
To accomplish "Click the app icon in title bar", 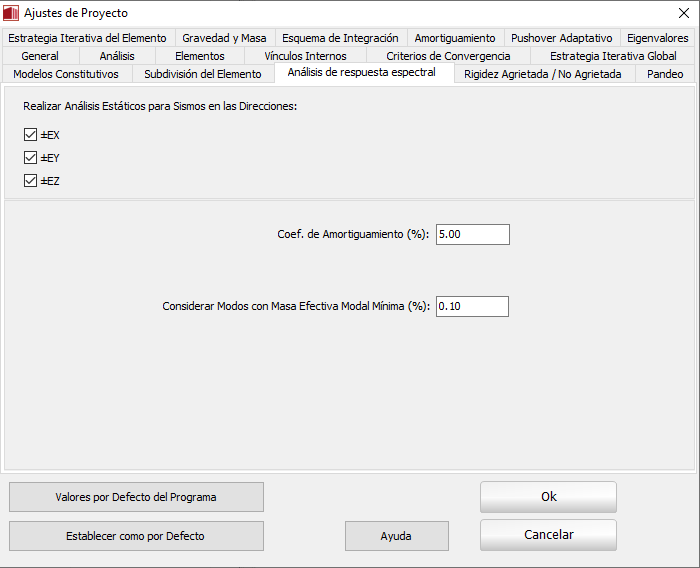I will (12, 13).
